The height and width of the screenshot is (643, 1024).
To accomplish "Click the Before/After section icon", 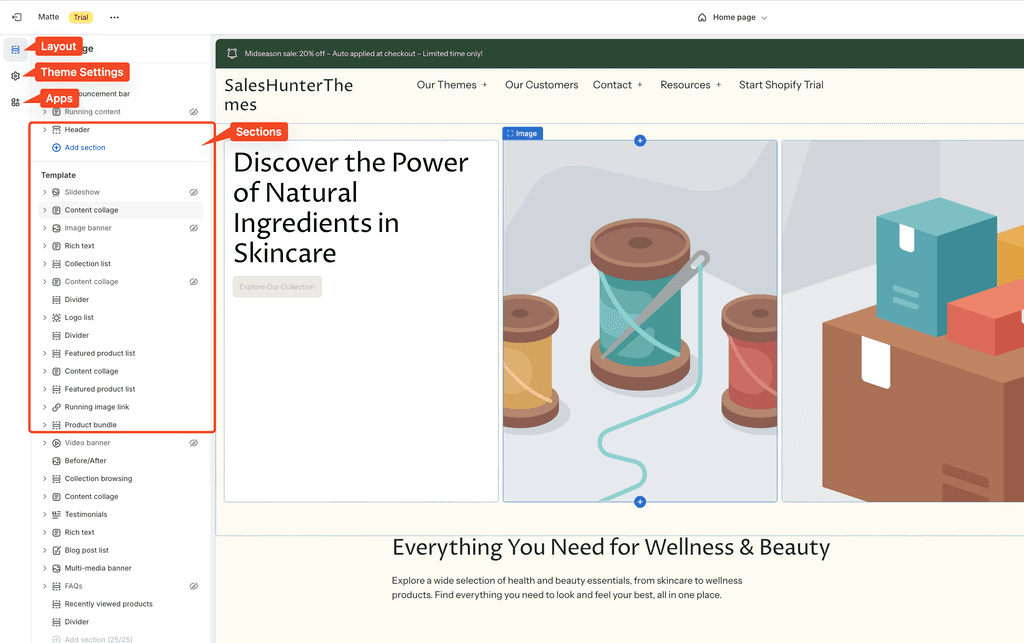I will tap(56, 461).
